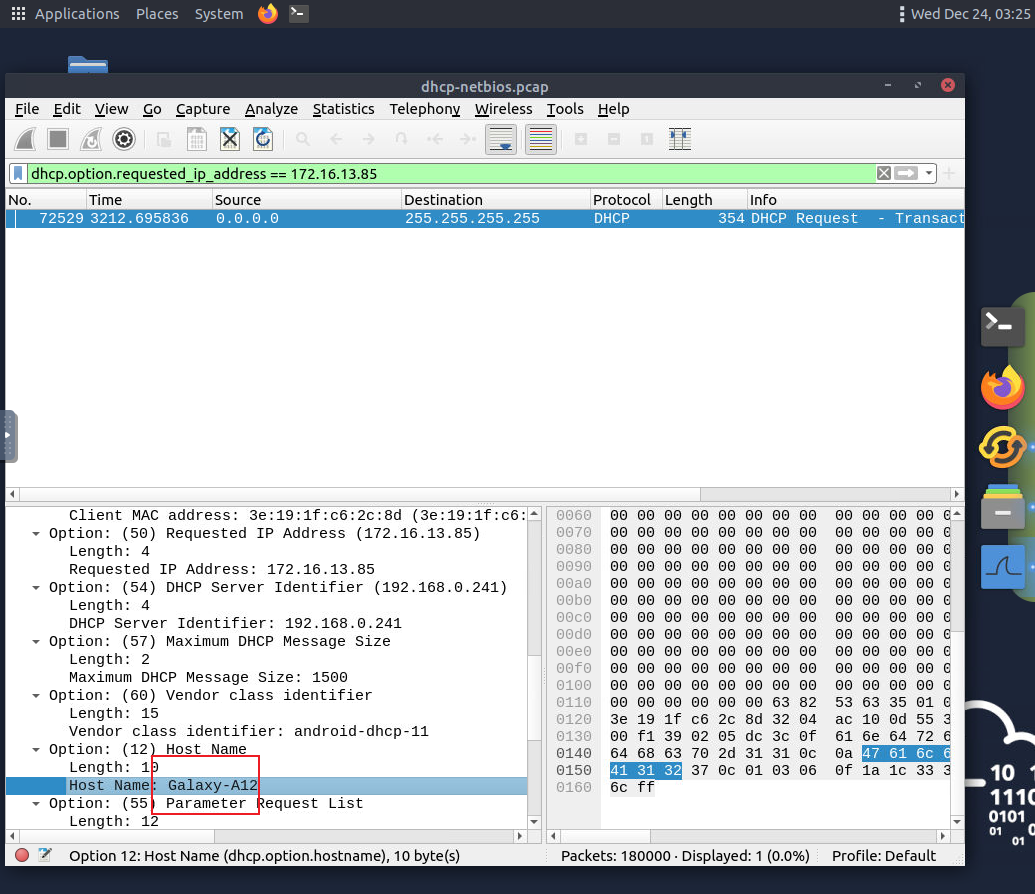Open the Wireless menu
Image resolution: width=1035 pixels, height=894 pixels.
click(x=503, y=109)
